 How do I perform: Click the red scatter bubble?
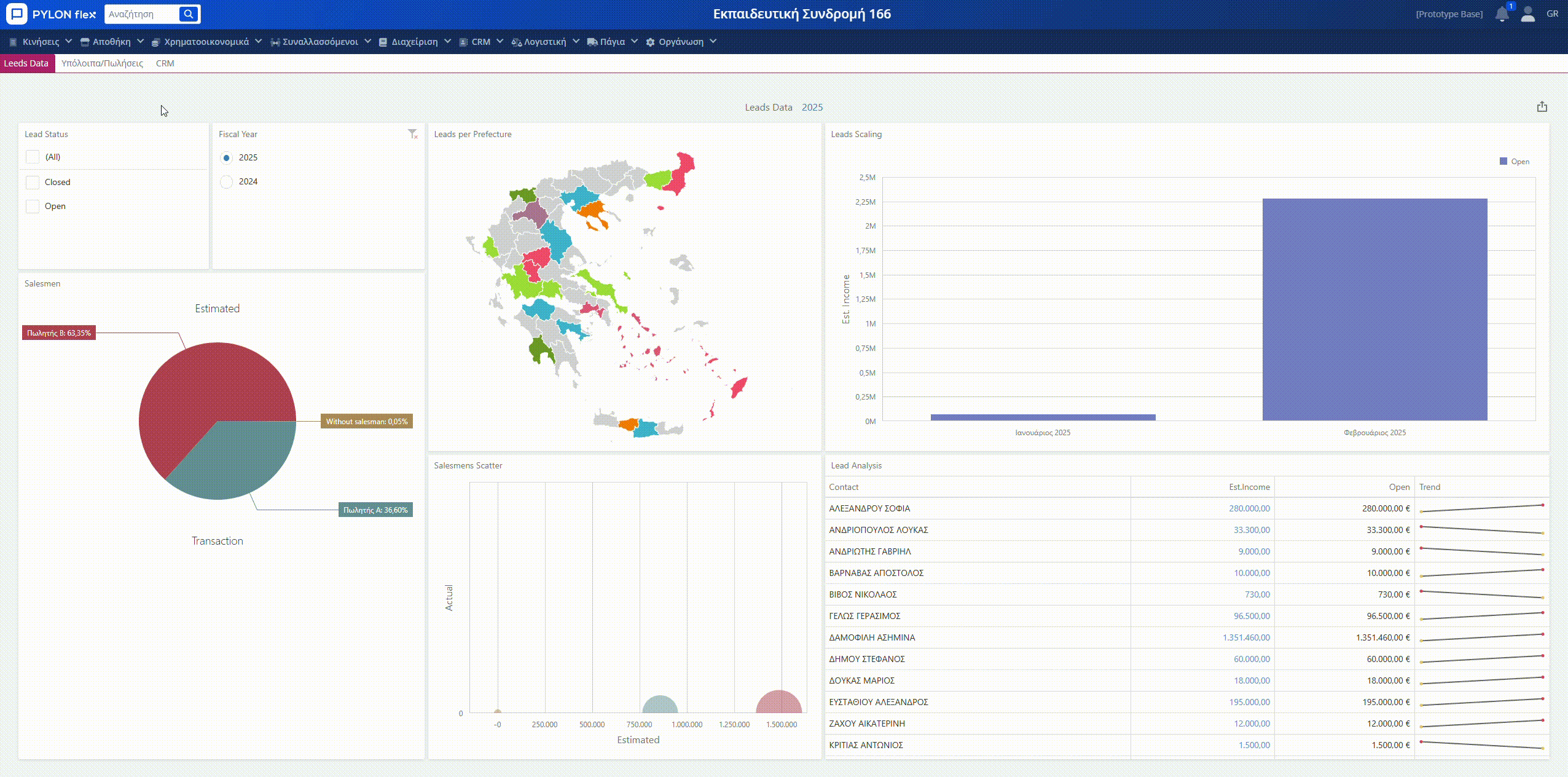click(778, 702)
